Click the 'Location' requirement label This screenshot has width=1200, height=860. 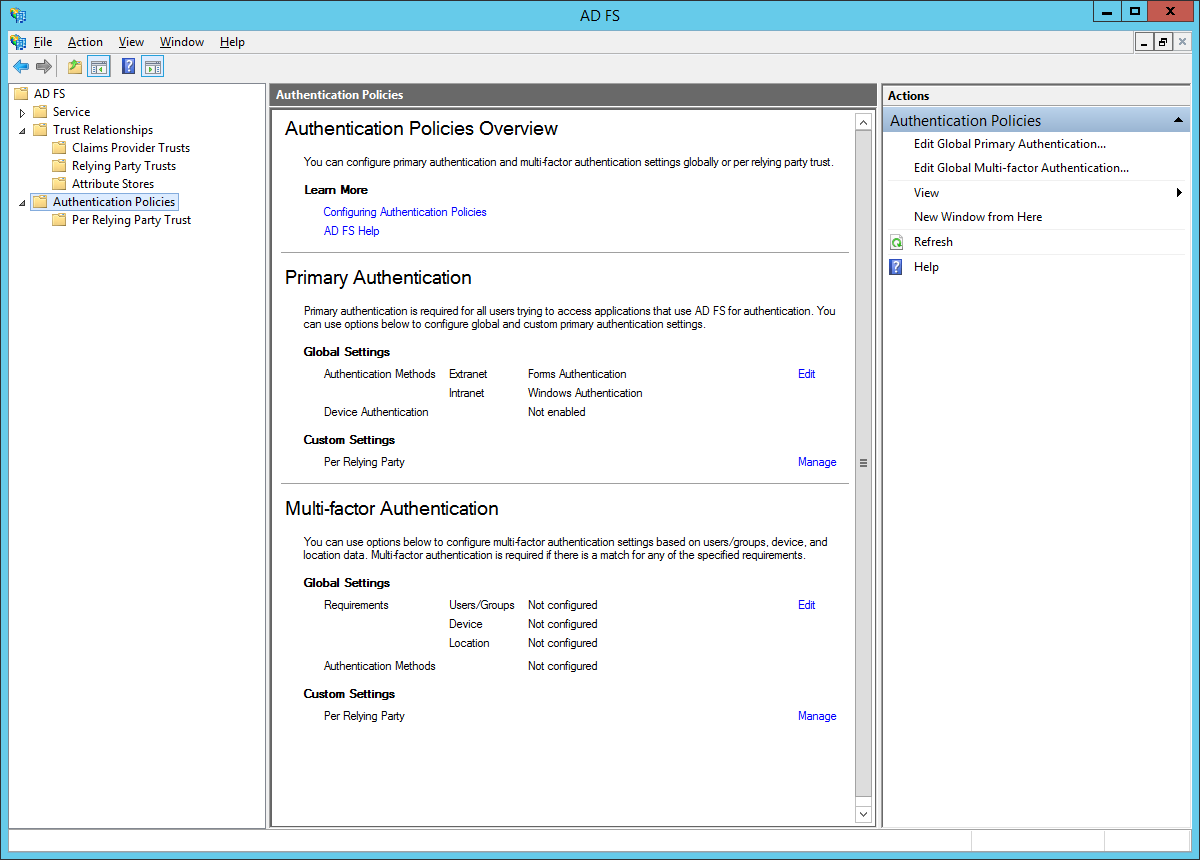pyautogui.click(x=469, y=643)
